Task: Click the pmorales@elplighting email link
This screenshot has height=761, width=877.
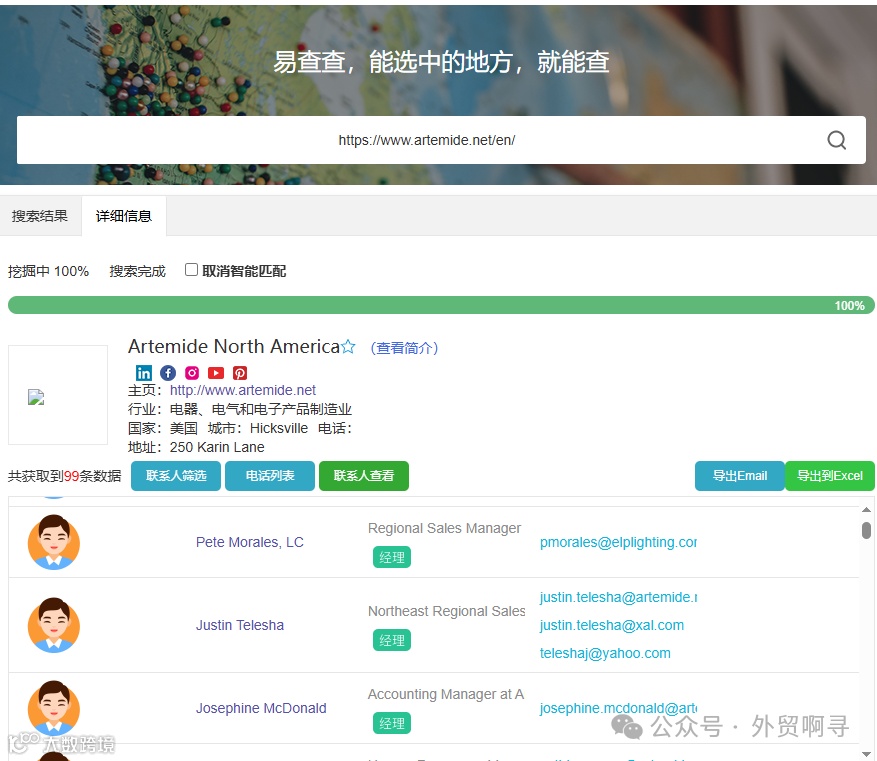Action: click(x=618, y=542)
